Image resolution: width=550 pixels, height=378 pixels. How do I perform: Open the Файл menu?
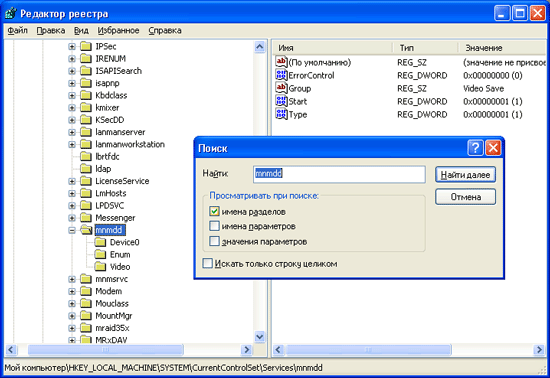tap(18, 31)
